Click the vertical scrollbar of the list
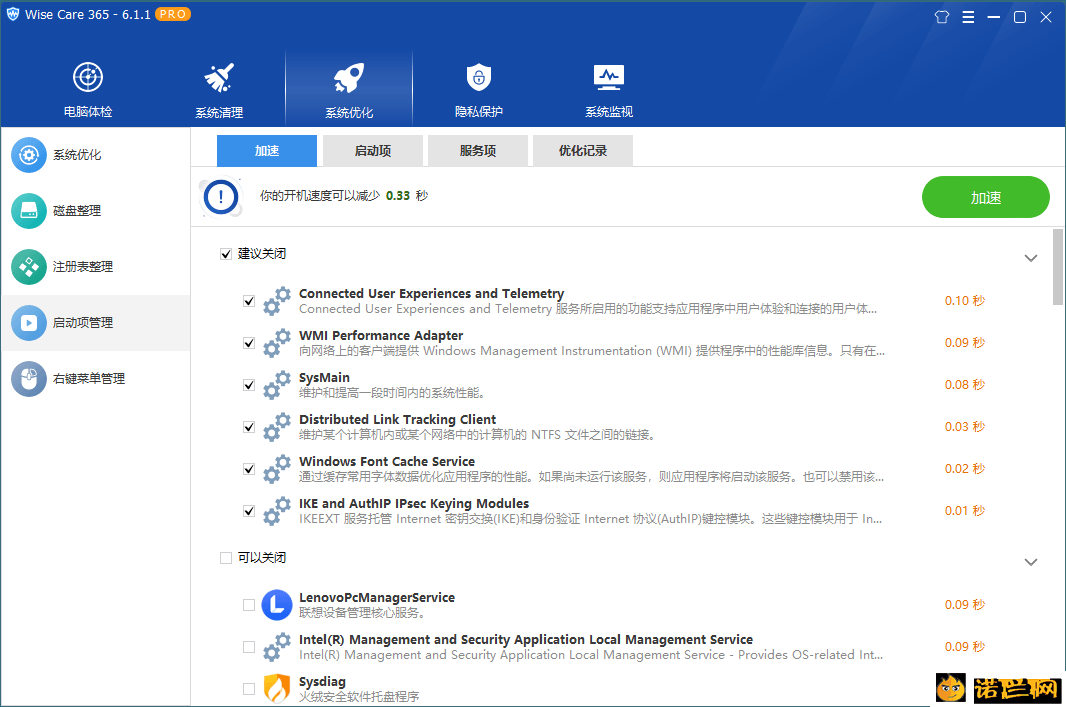 (x=1058, y=267)
